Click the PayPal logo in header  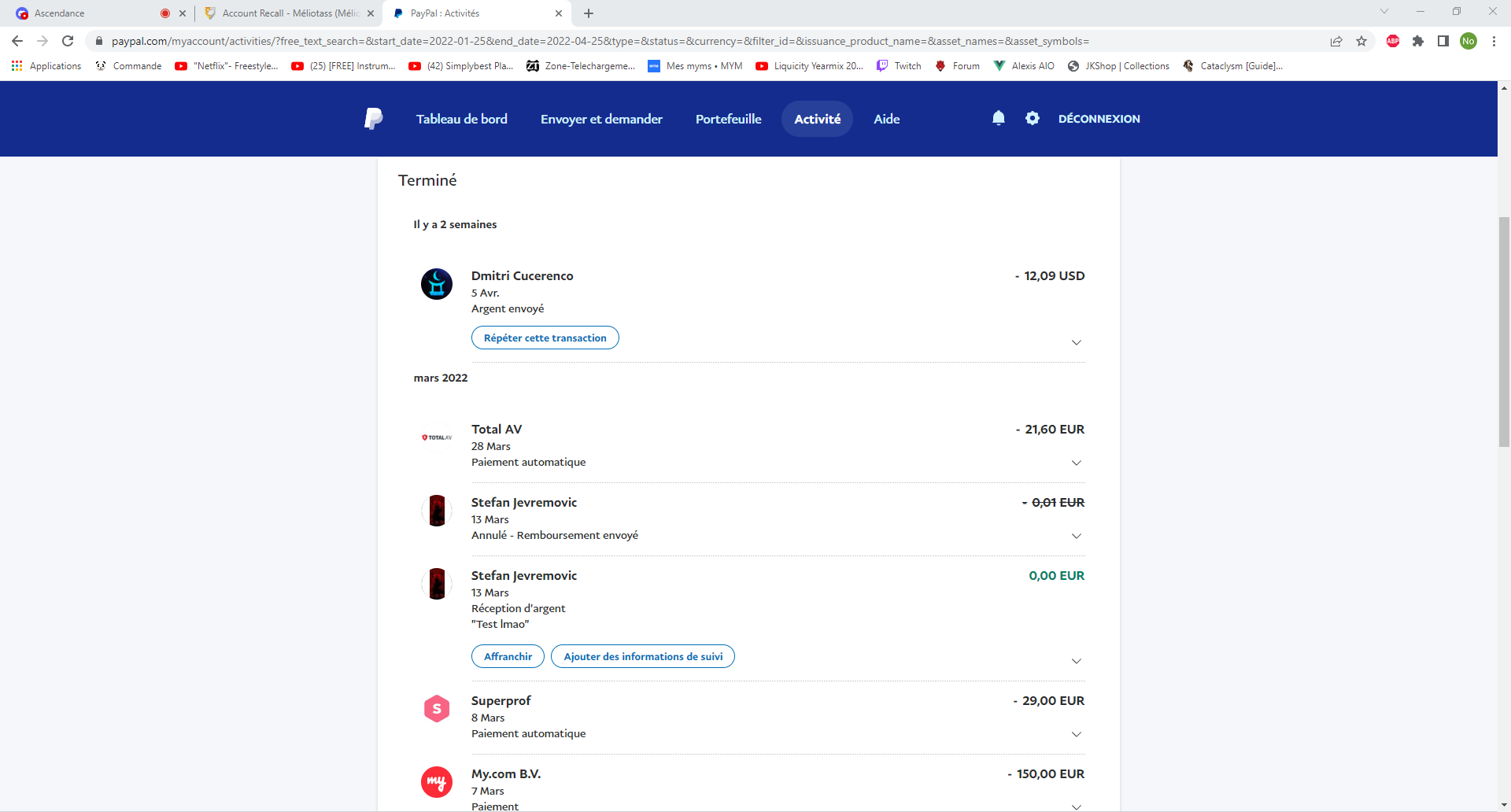374,119
